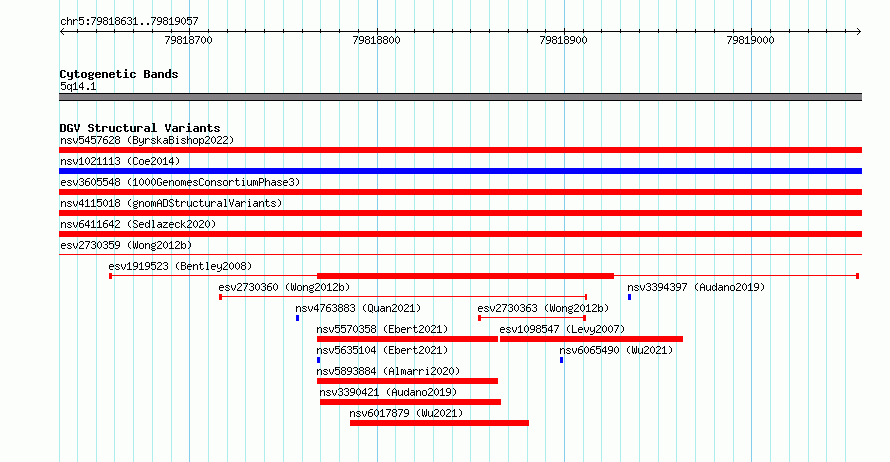
Task: Click esv2730360 (Wong2012b) label
Action: (284, 287)
